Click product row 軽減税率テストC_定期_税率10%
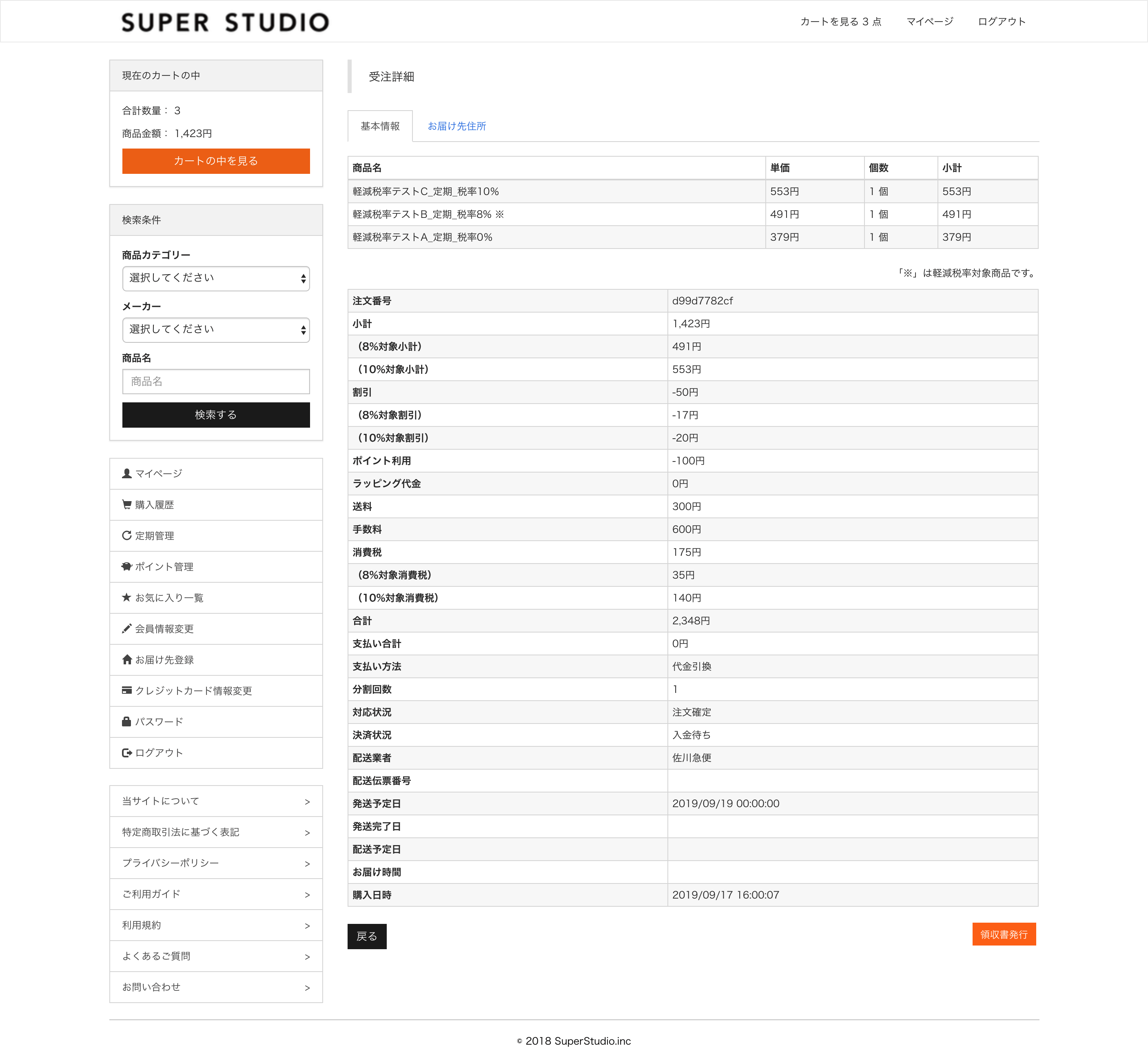The height and width of the screenshot is (1061, 1148). coord(693,192)
